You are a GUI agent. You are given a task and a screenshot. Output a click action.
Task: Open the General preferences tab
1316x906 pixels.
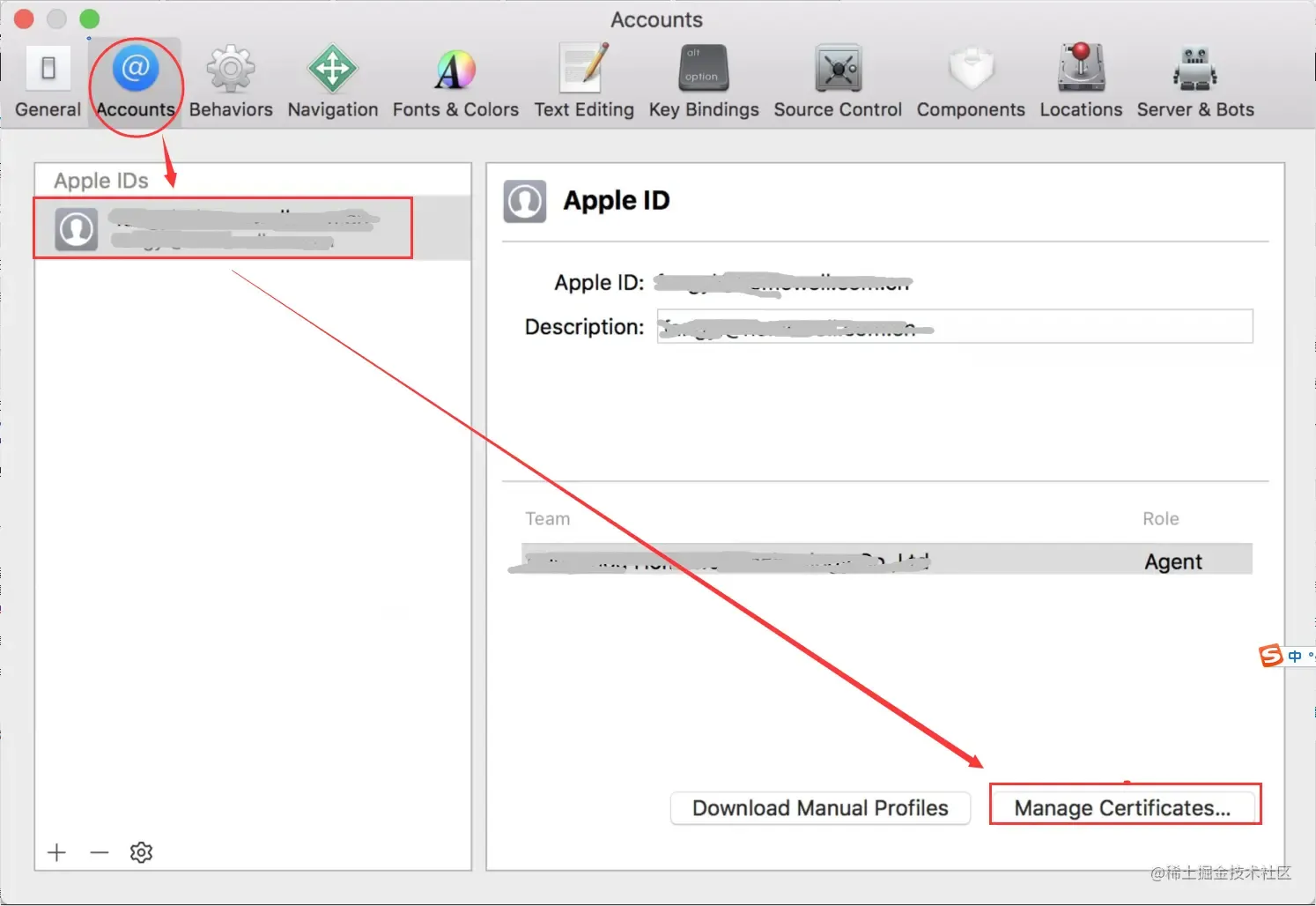[x=48, y=82]
